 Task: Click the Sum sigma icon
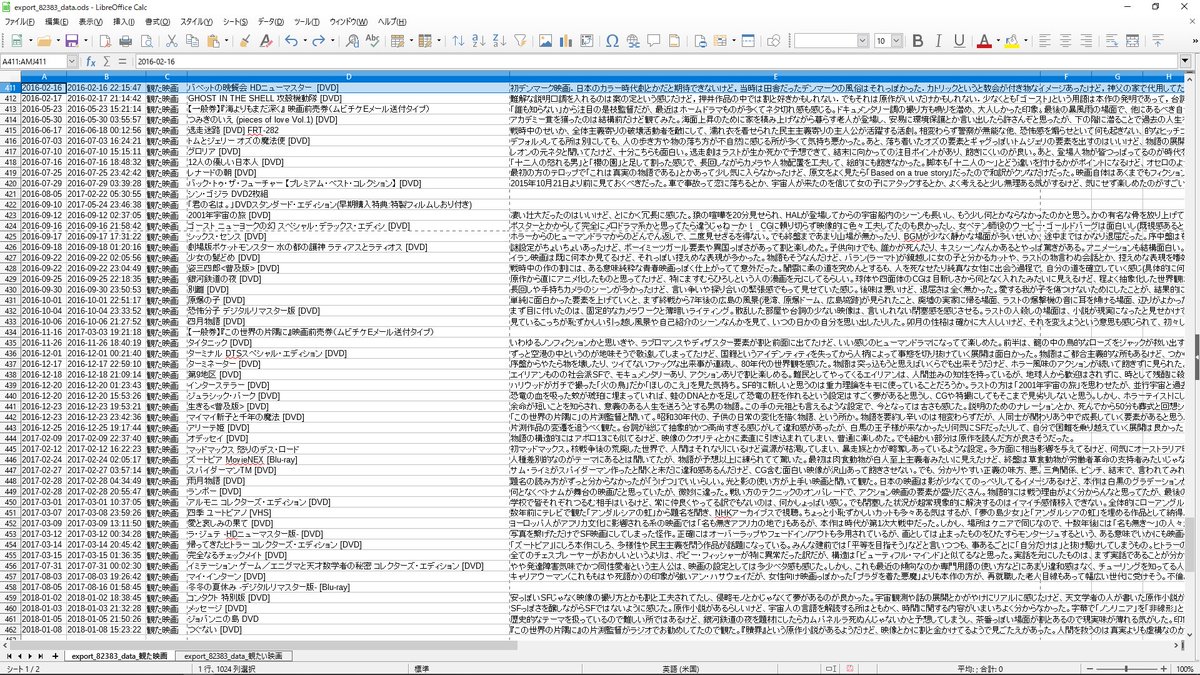[x=106, y=61]
